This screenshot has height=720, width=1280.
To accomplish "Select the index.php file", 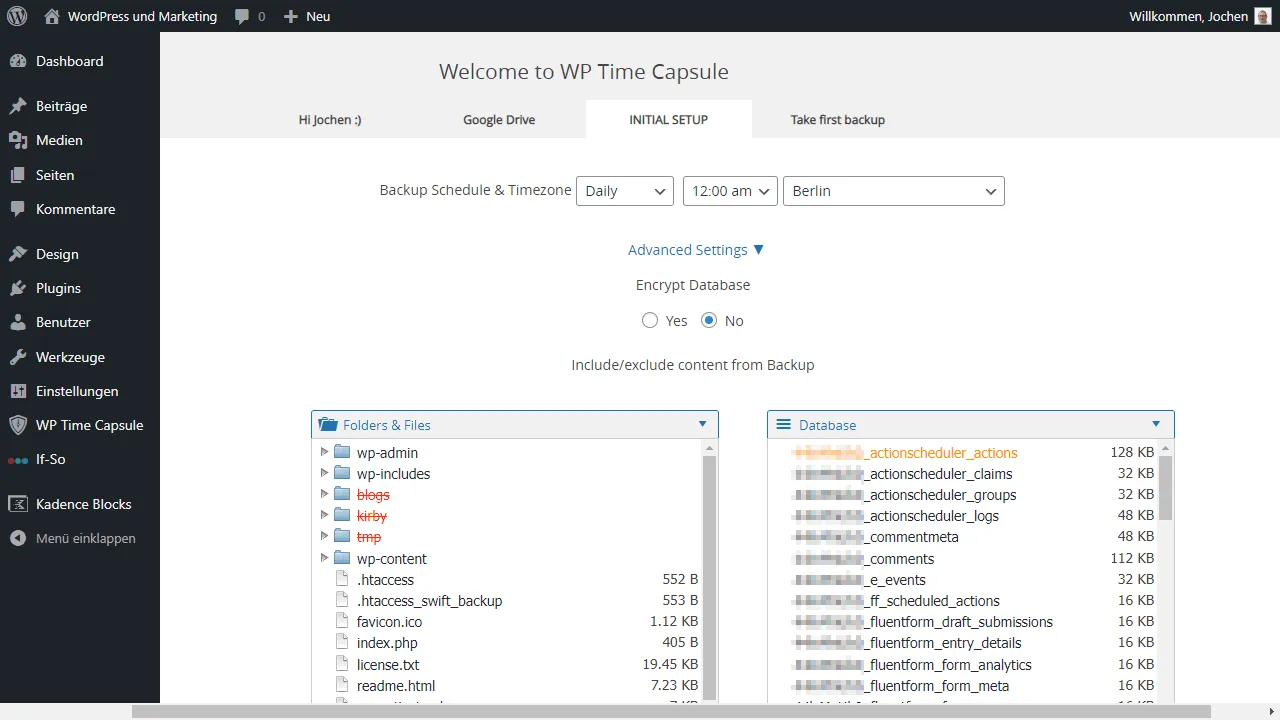I will [387, 643].
